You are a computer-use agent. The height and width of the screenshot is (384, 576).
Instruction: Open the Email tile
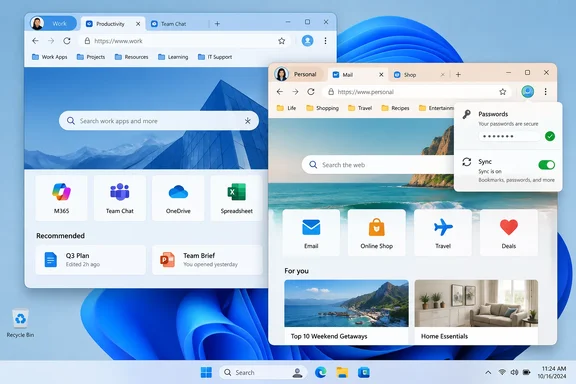click(x=311, y=233)
